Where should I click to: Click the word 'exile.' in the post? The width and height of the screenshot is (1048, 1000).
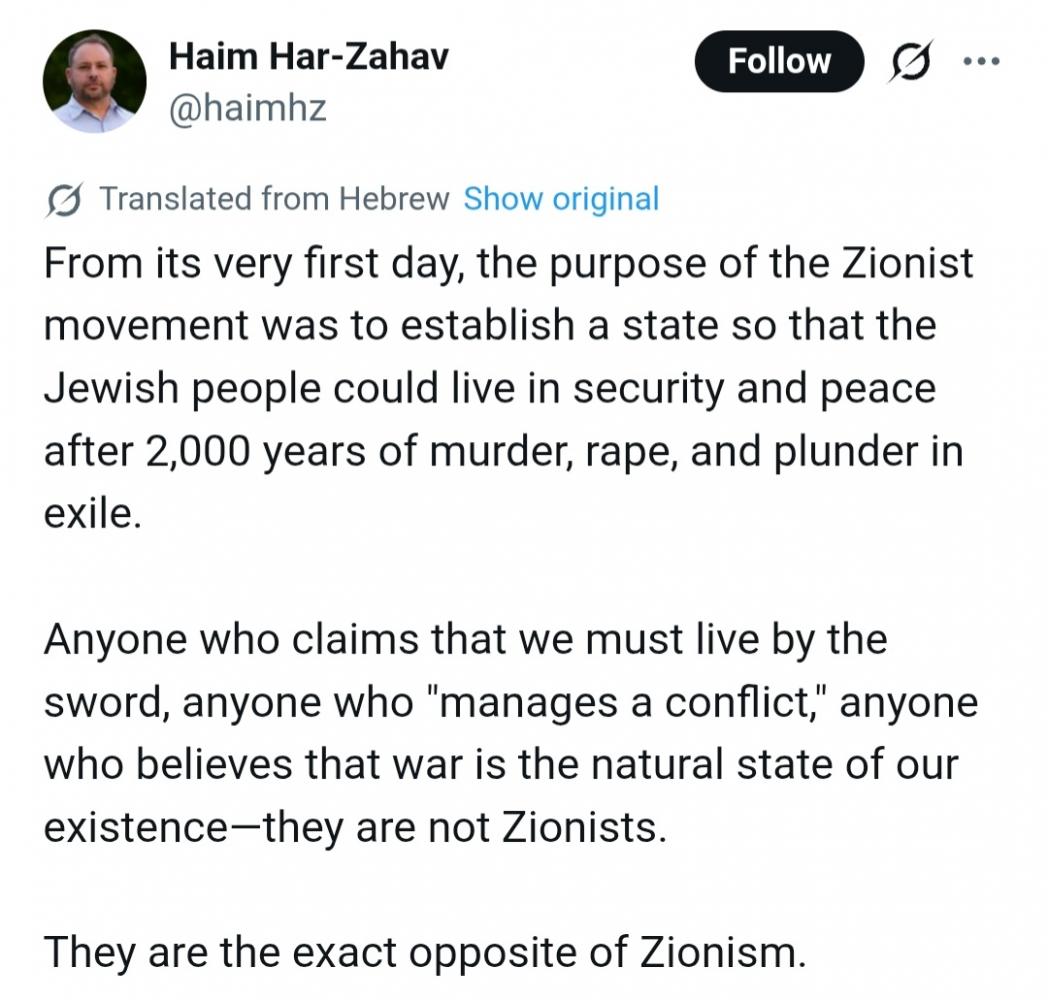click(87, 515)
